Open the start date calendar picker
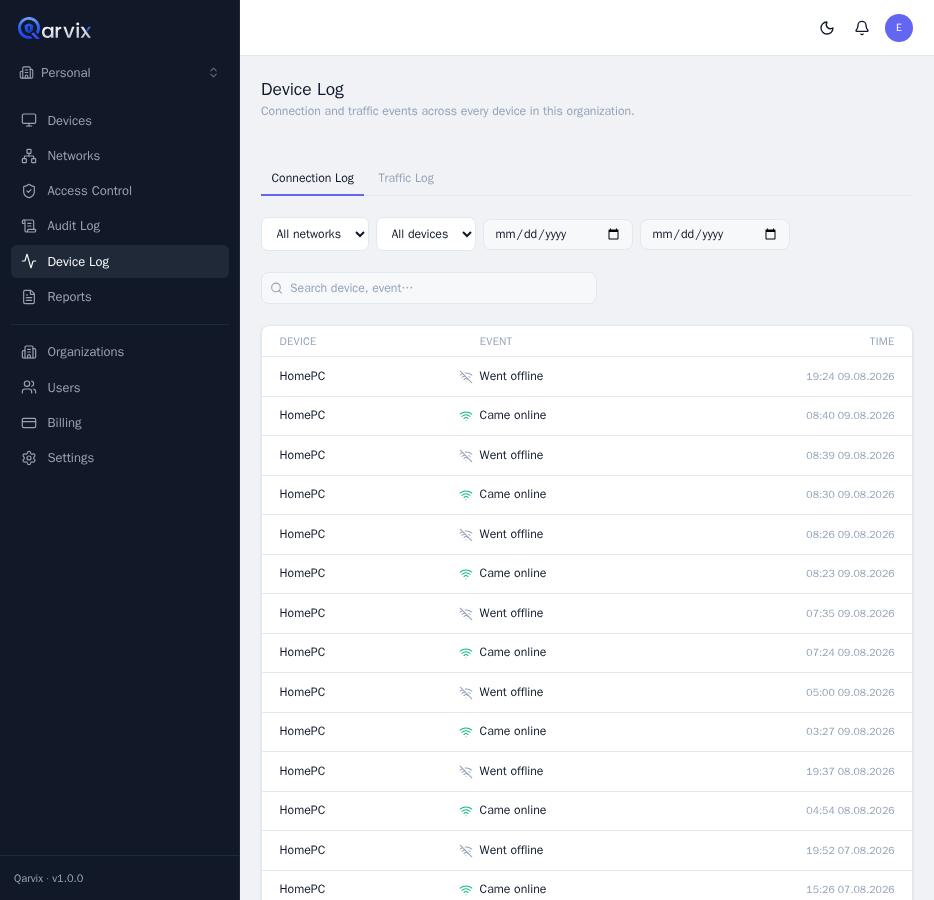This screenshot has width=934, height=900. (613, 234)
